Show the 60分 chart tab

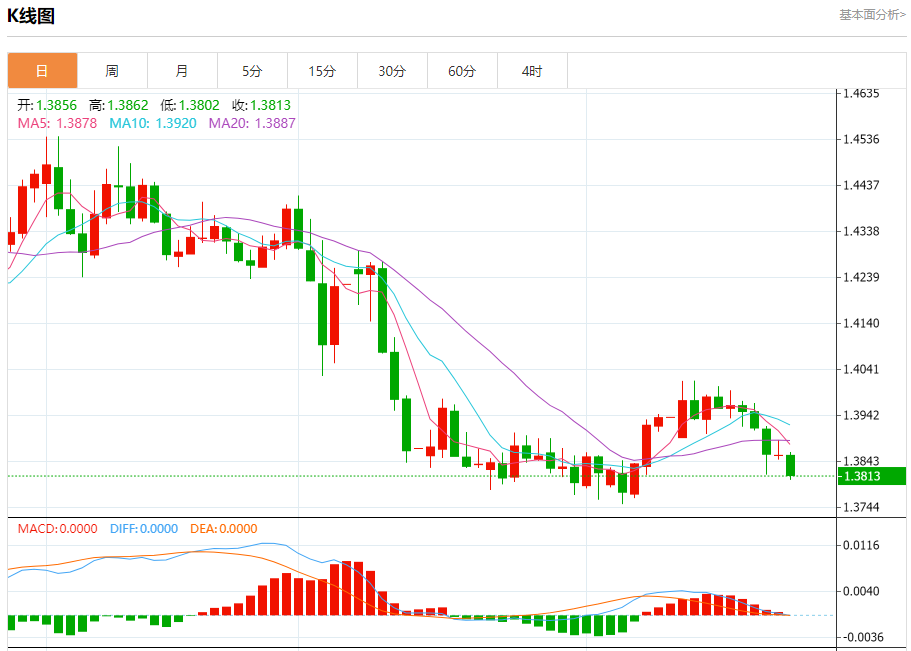462,71
